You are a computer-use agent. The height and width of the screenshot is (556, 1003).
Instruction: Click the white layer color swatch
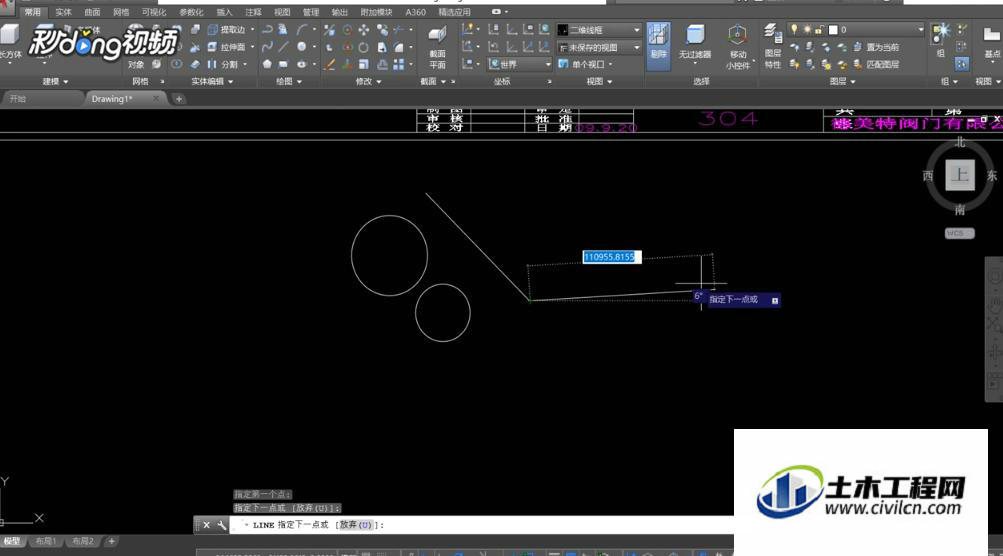(833, 29)
